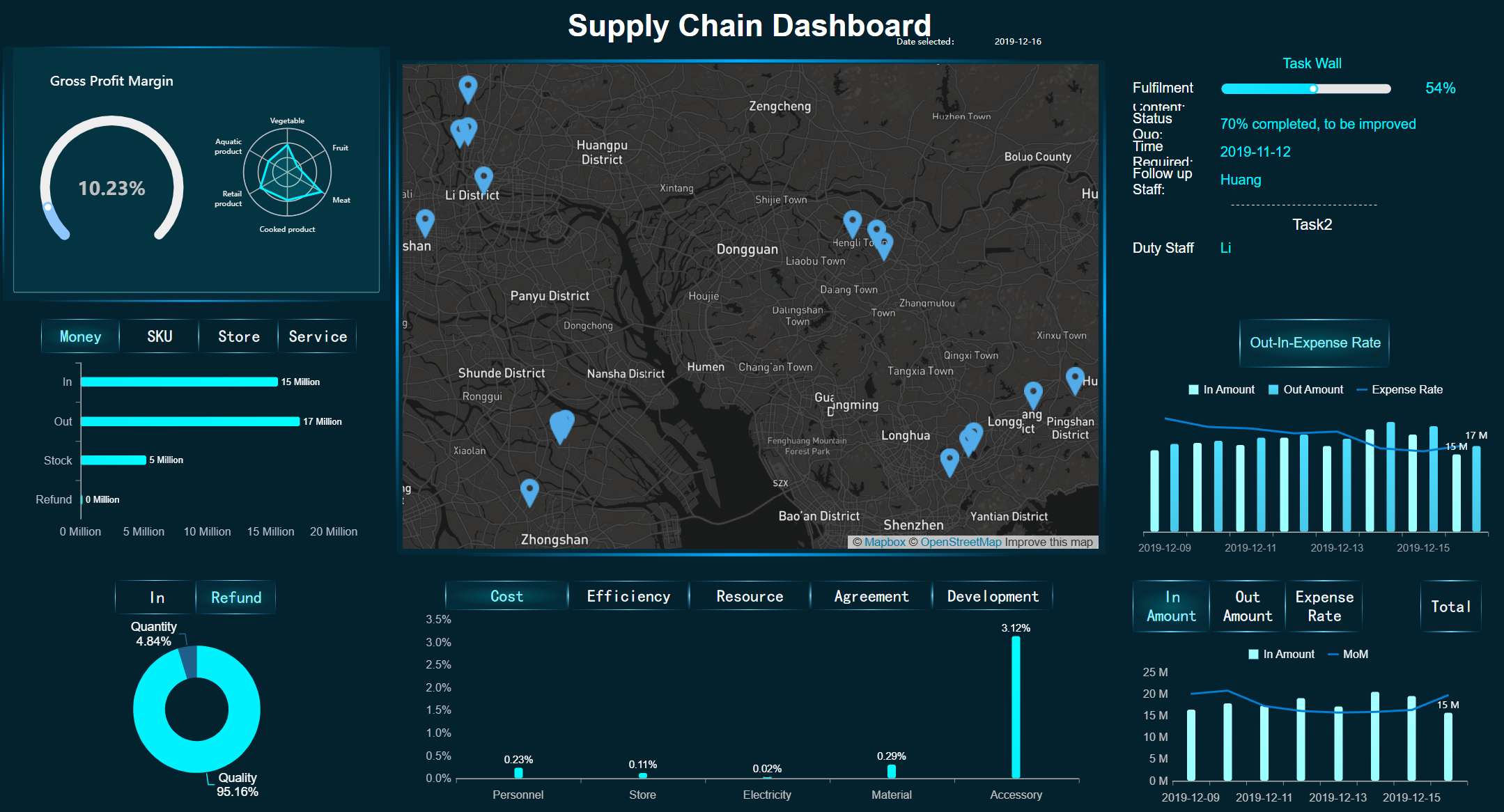
Task: Select the Refund tab above donut chart
Action: point(236,598)
